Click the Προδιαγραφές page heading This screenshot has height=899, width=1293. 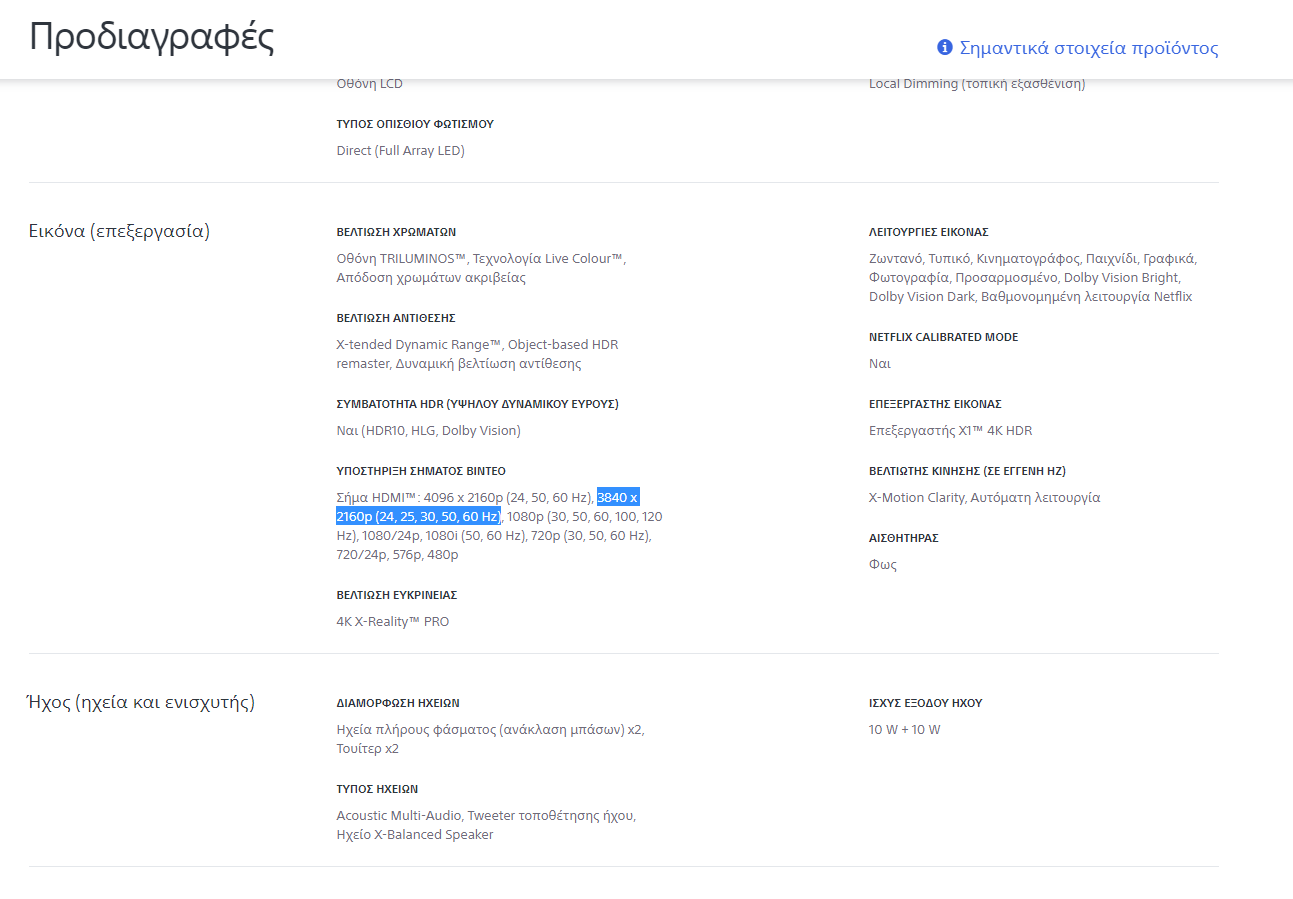point(151,37)
